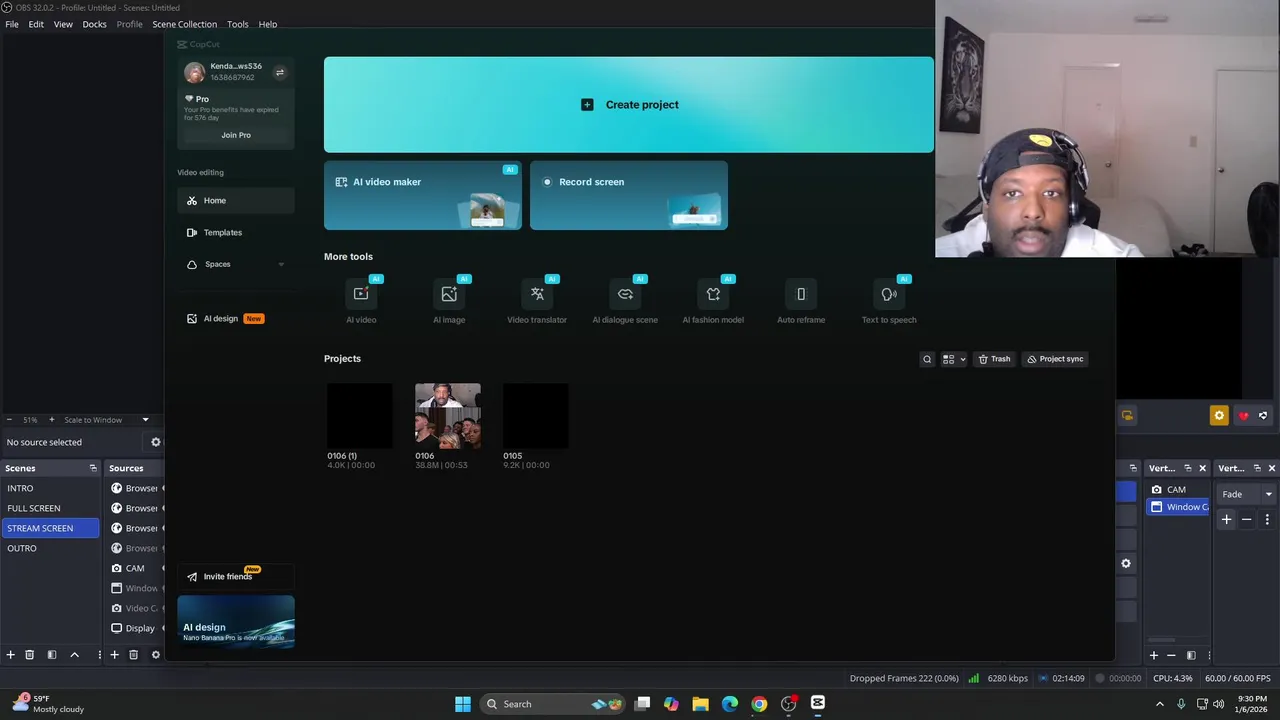This screenshot has height=720, width=1280.
Task: Add a new source in OBS Sources
Action: (114, 655)
